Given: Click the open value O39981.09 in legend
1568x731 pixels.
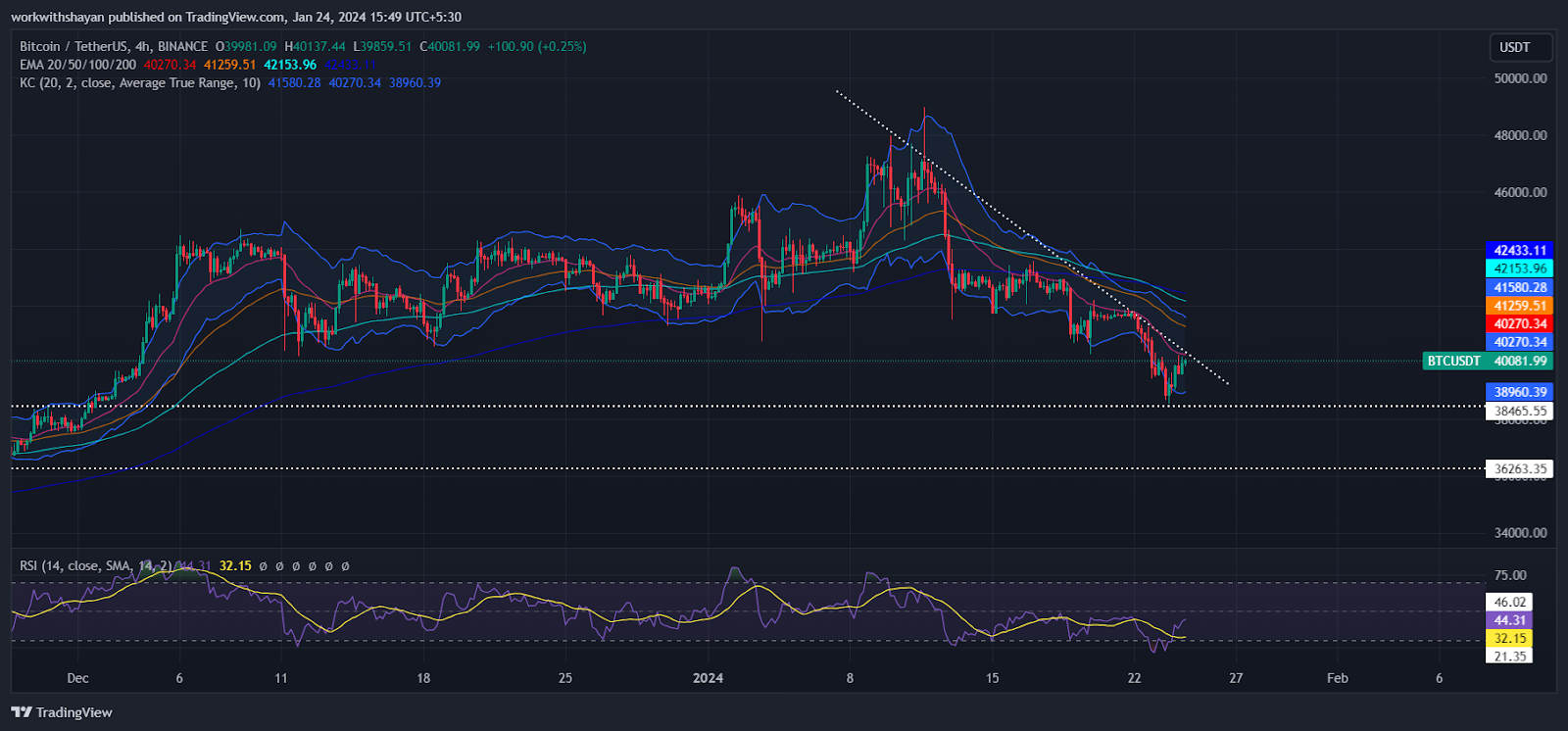Looking at the screenshot, I should point(246,46).
